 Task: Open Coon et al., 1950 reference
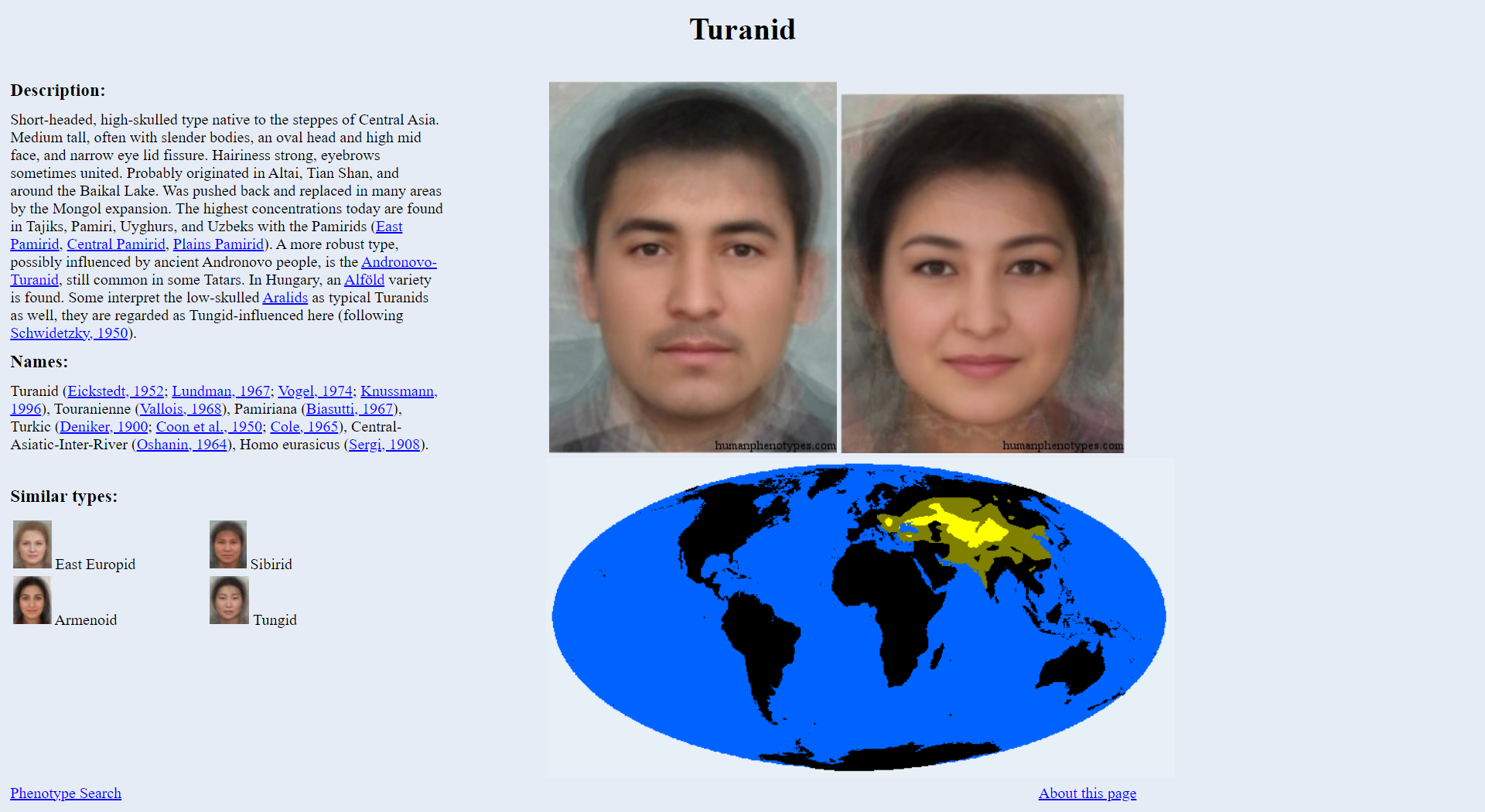pos(209,427)
